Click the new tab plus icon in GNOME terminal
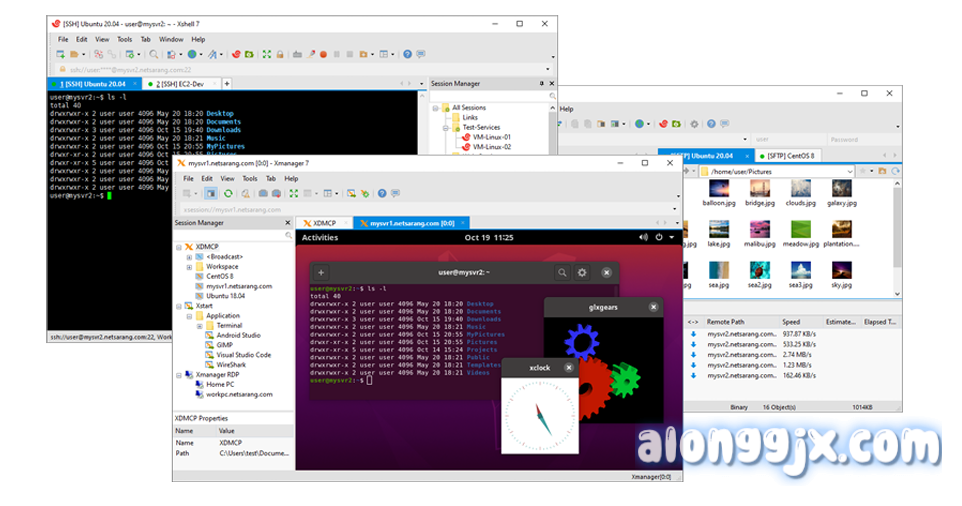Viewport: 962px width, 506px height. 321,272
